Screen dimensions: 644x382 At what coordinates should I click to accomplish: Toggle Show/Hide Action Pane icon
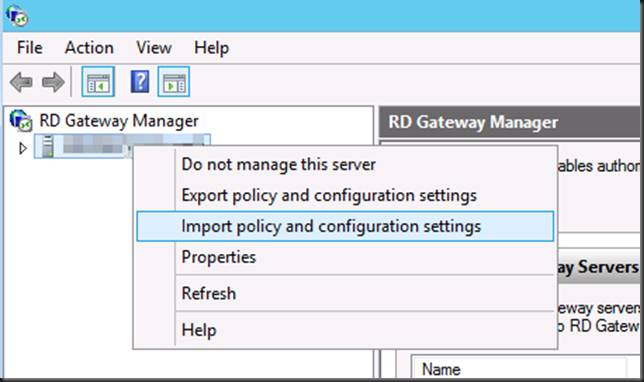174,82
